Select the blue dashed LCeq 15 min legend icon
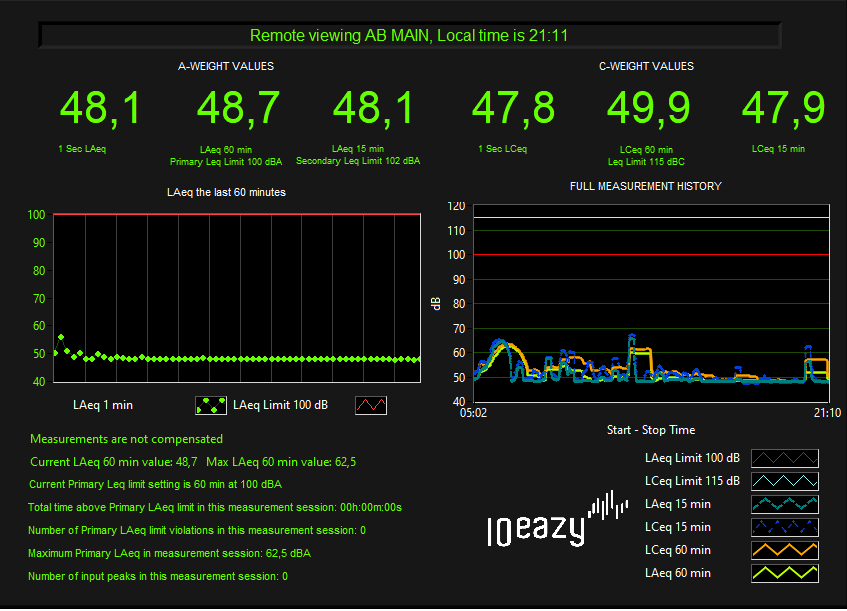Screen dimensions: 847x611 pyautogui.click(x=784, y=527)
